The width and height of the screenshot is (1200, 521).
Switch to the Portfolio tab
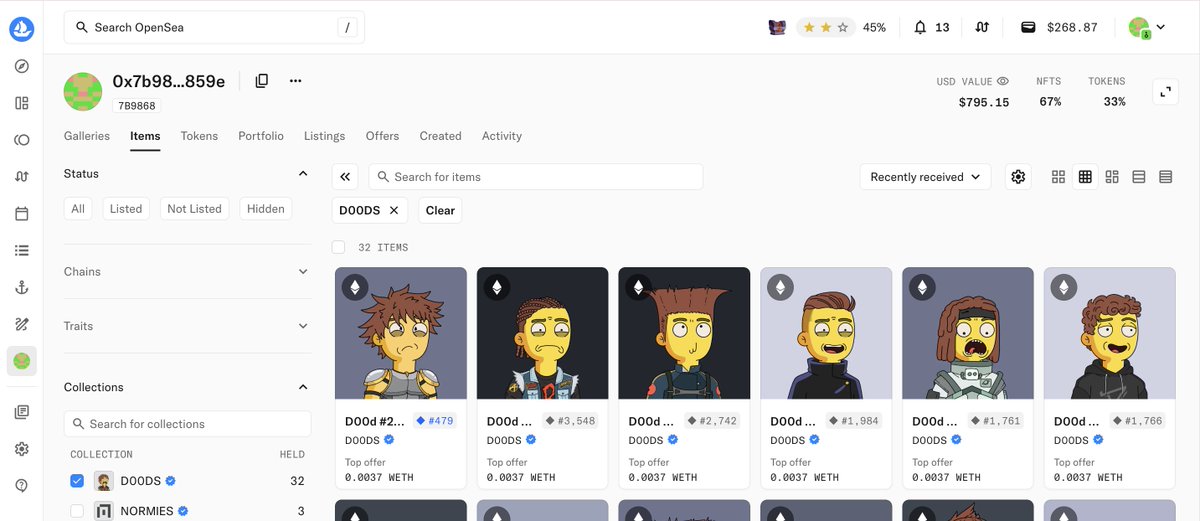(261, 136)
